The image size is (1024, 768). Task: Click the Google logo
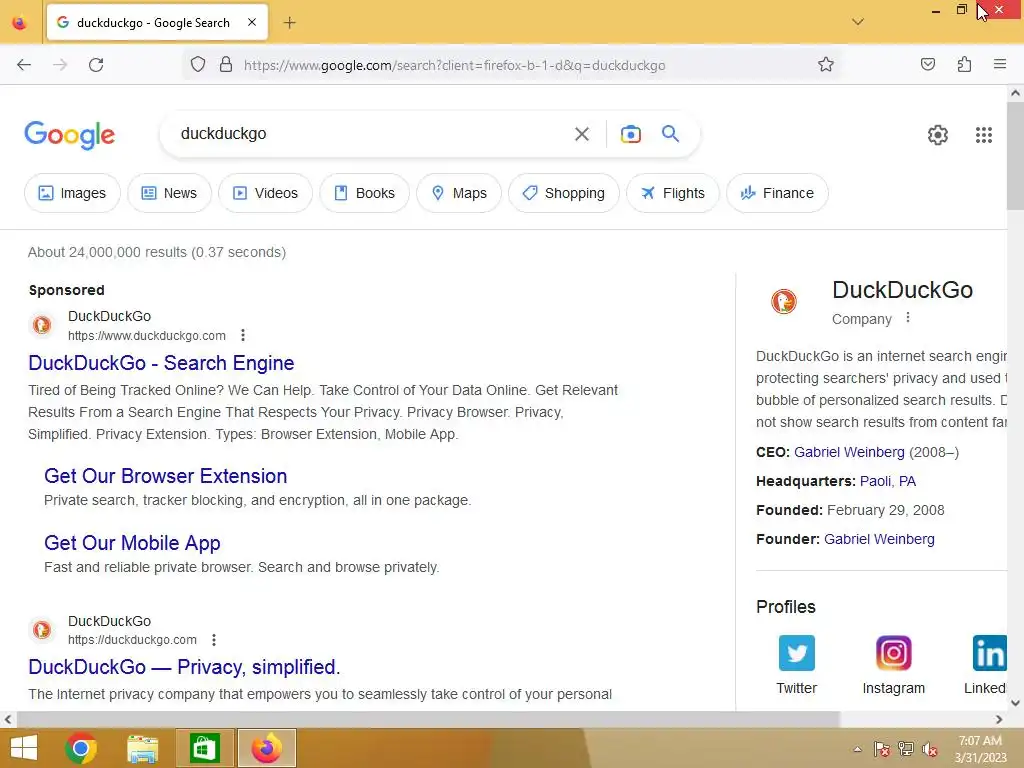[x=70, y=135]
